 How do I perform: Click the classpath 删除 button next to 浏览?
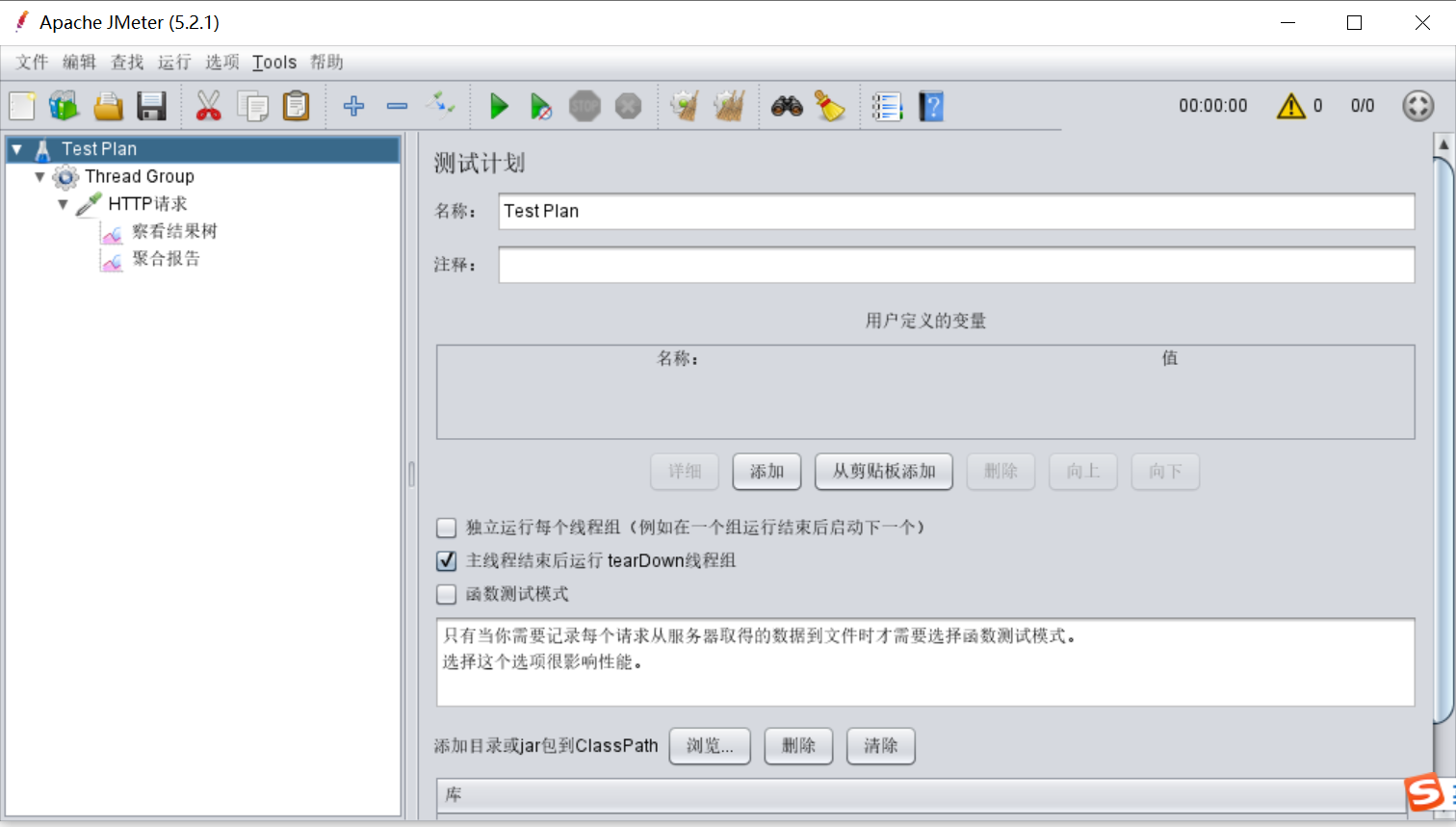click(x=798, y=746)
